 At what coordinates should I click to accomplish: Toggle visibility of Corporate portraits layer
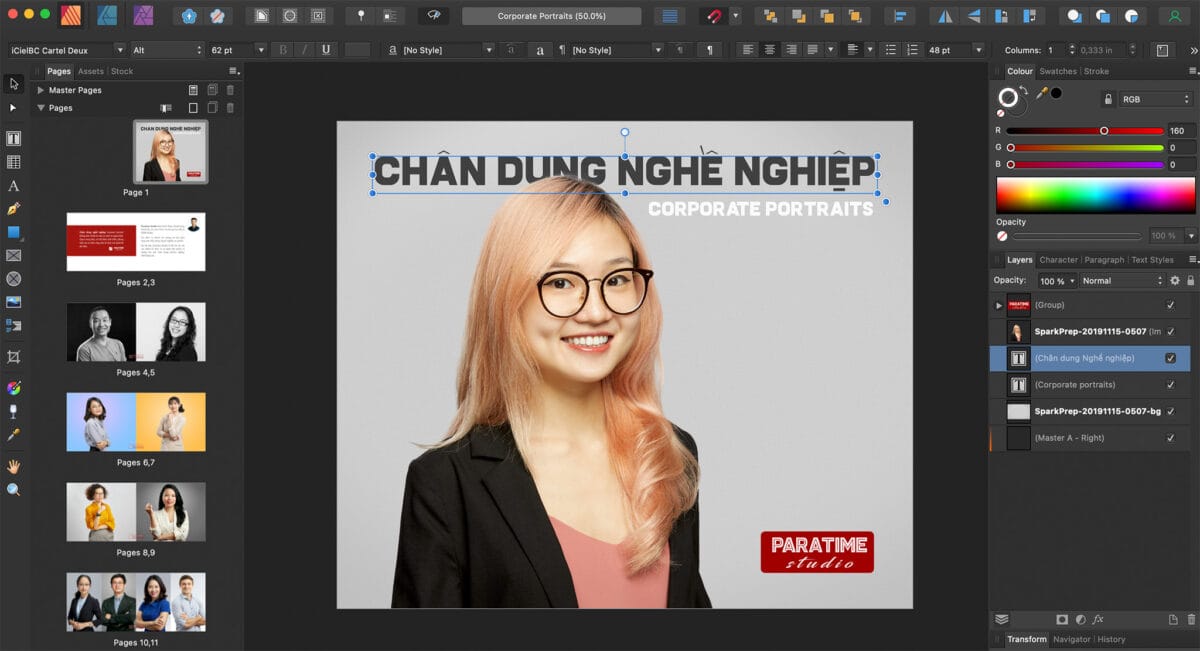[1171, 384]
